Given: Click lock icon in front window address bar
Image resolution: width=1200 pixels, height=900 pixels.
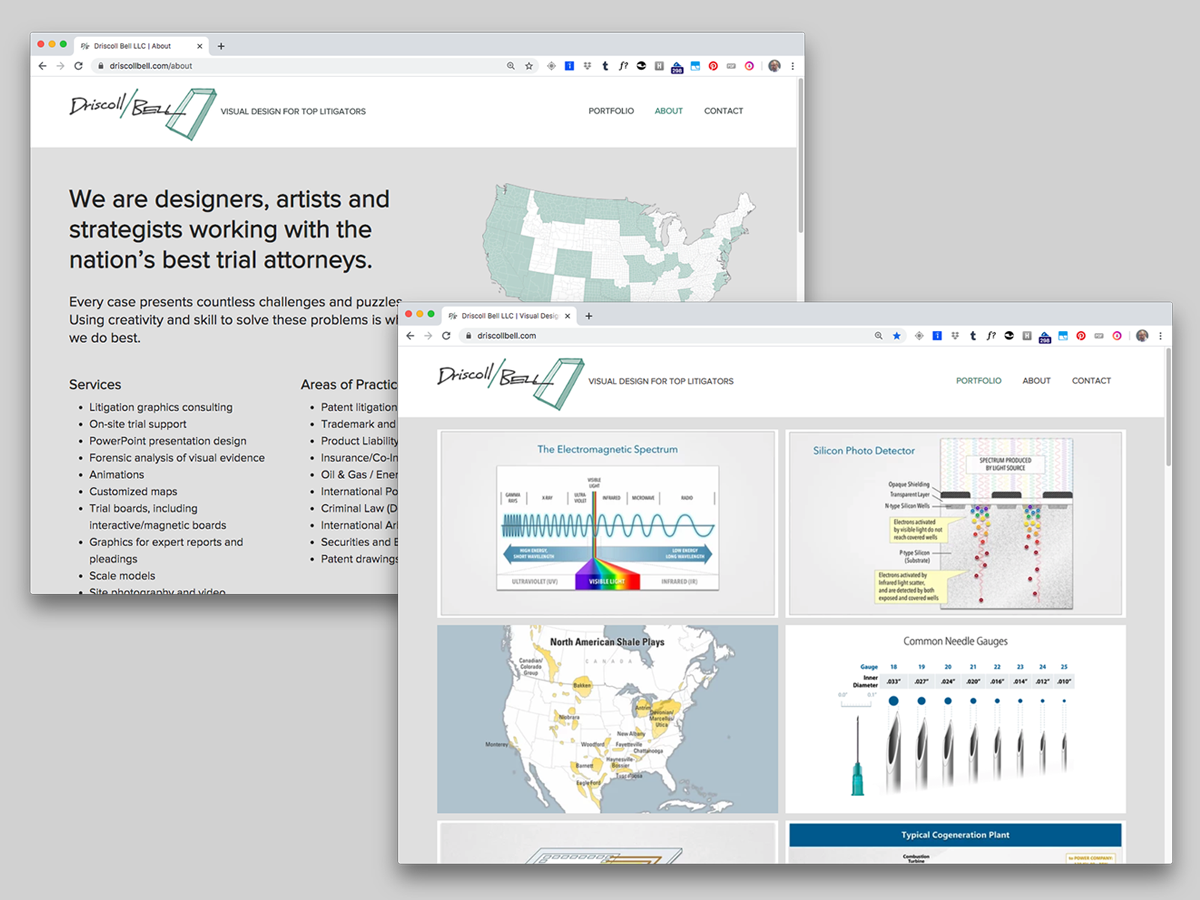Looking at the screenshot, I should pos(469,336).
